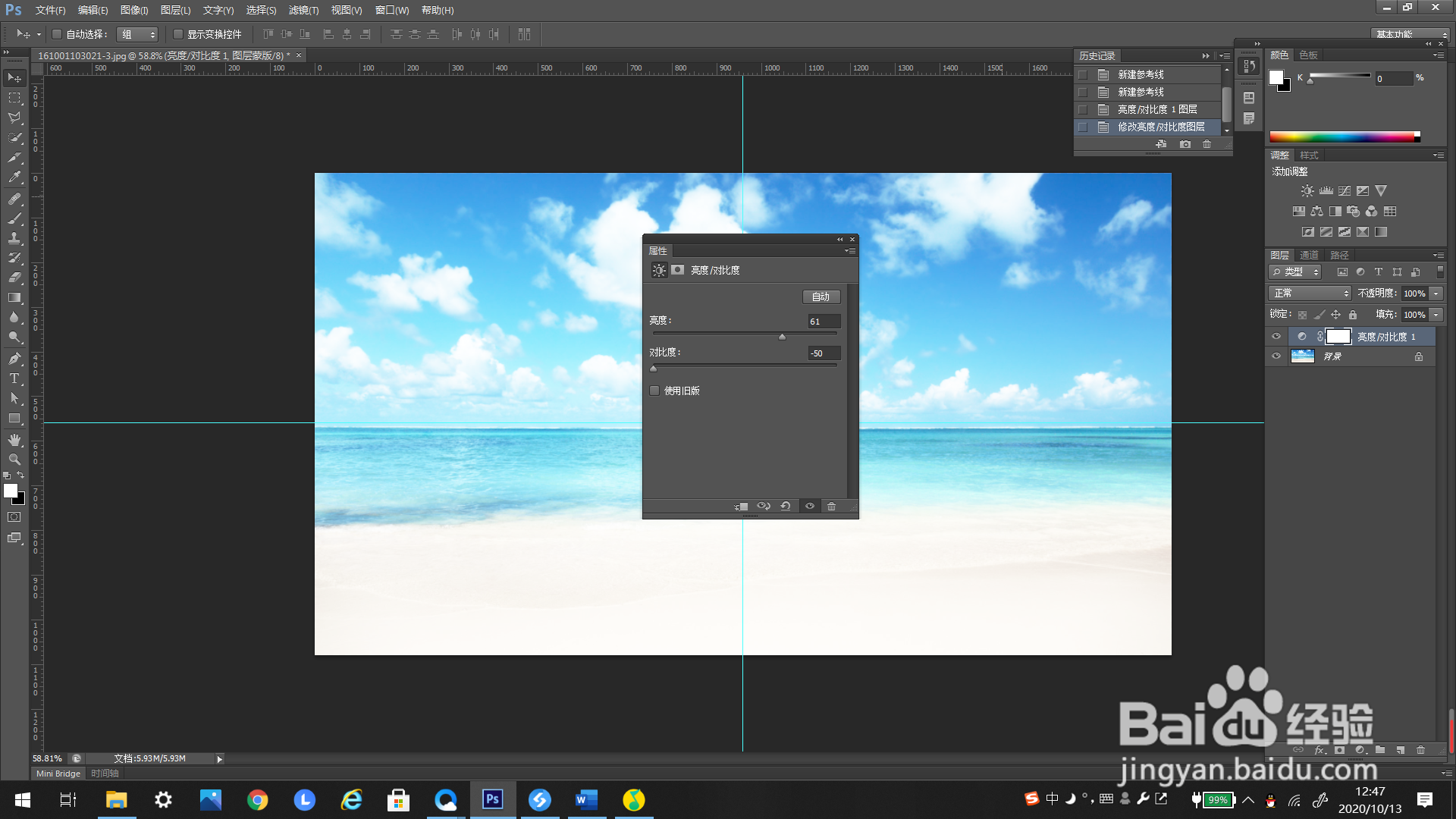The image size is (1456, 819).
Task: Open the 滤镜 menu
Action: (x=303, y=10)
